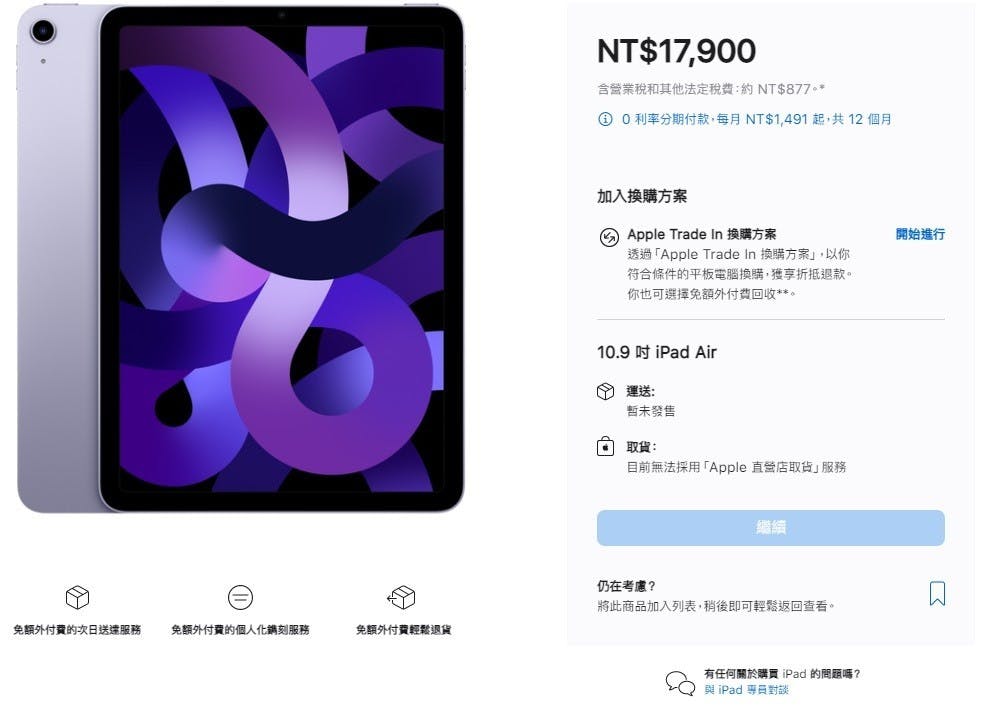Click the Apple Trade In 換購方案 title
The image size is (991, 710).
(x=702, y=234)
